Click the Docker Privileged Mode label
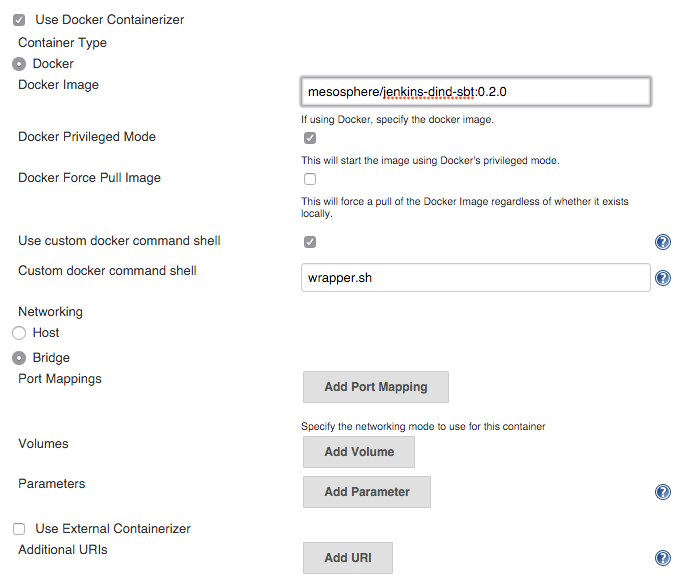 pyautogui.click(x=87, y=137)
